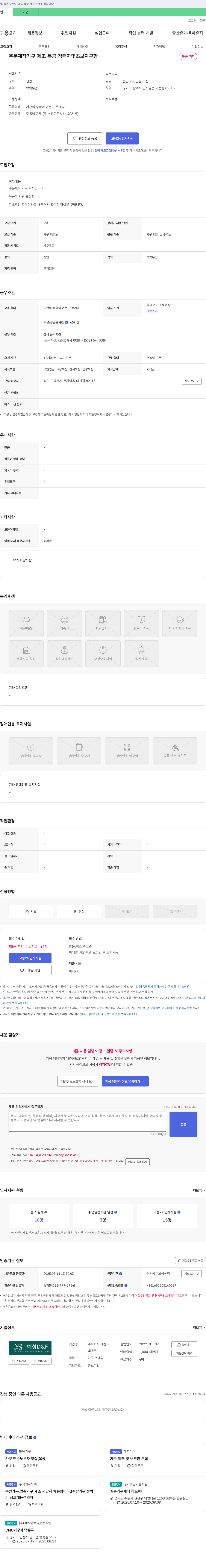This screenshot has height=1568, width=206.
Task: Click the 주택자금 지원 welfare icon
Action: click(26, 654)
